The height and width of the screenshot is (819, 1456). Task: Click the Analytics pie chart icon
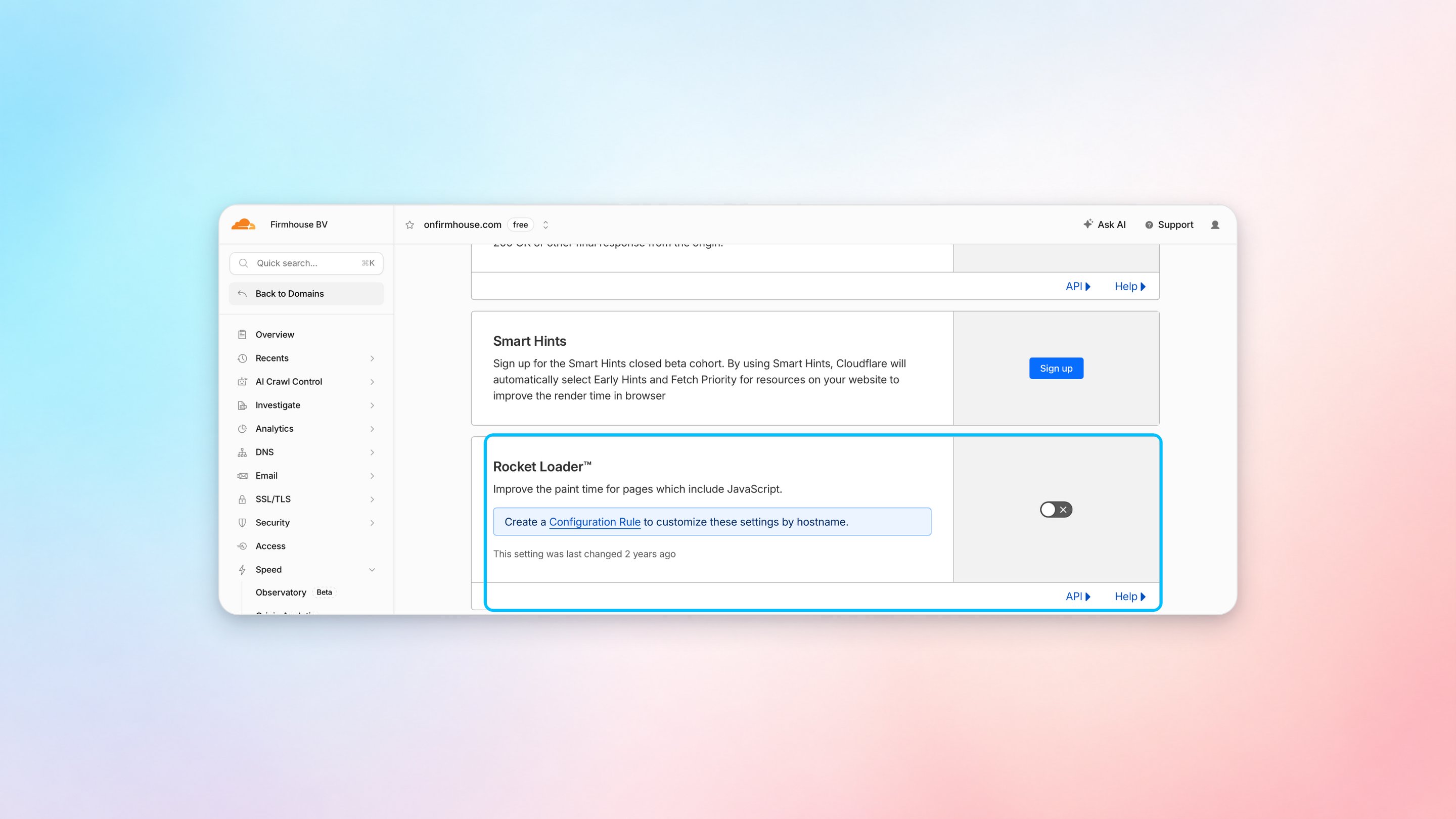click(243, 429)
